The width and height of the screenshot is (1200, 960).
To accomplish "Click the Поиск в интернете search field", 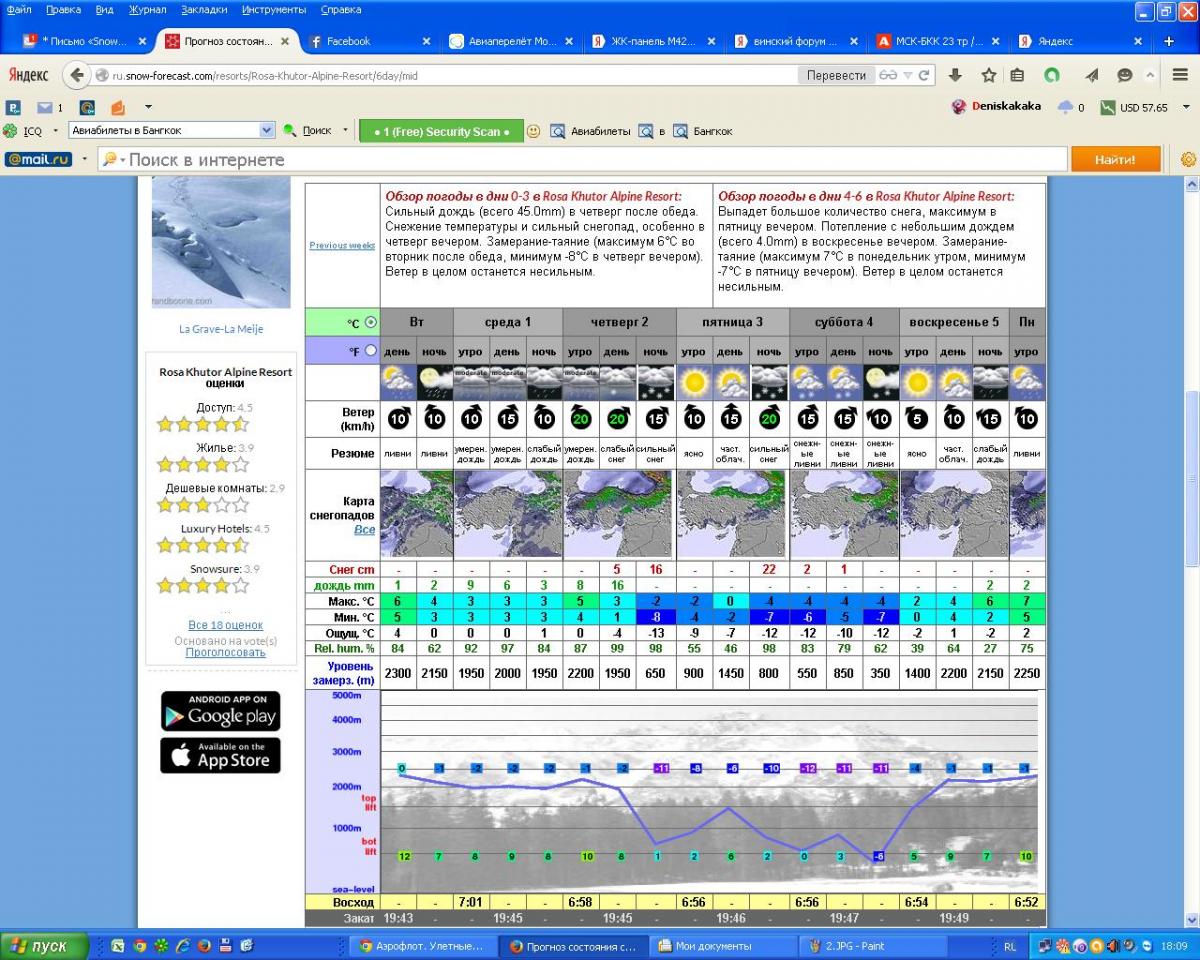I will (x=580, y=159).
